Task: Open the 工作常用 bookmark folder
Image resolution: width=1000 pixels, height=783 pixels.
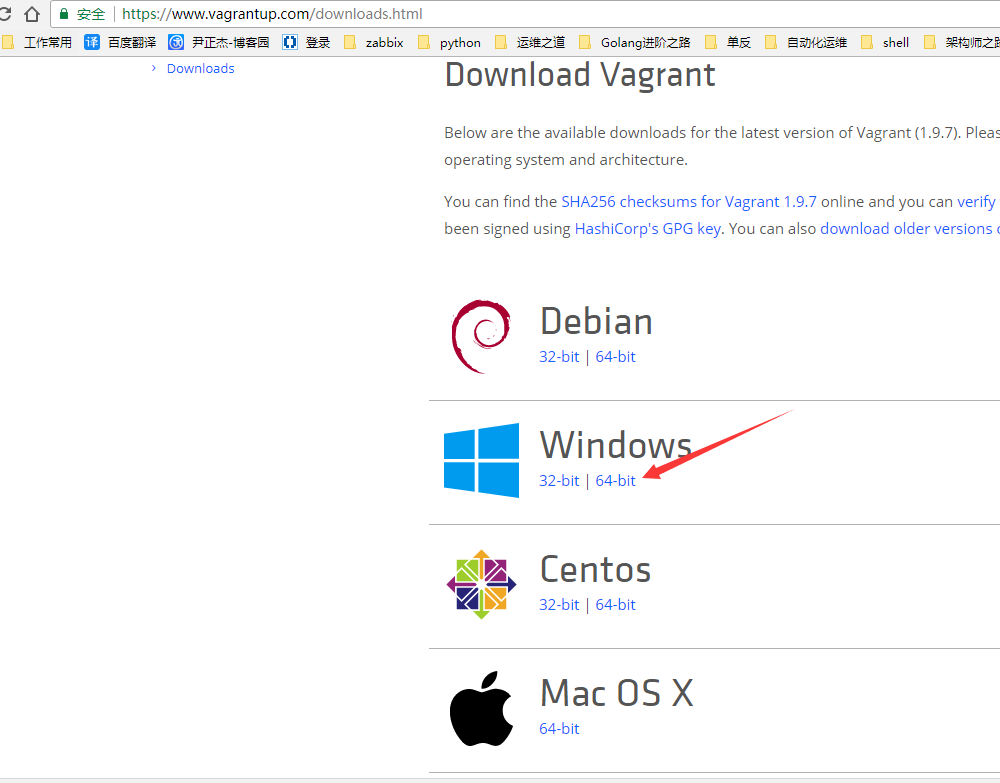Action: coord(37,43)
